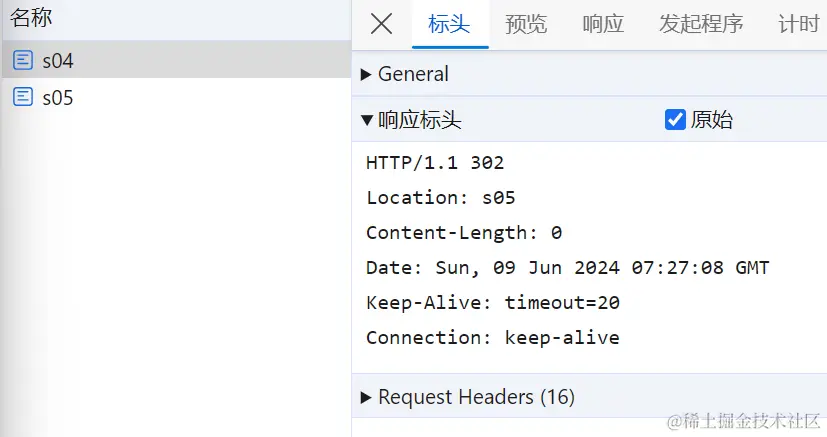
Task: Expand the General section
Action: (x=405, y=74)
